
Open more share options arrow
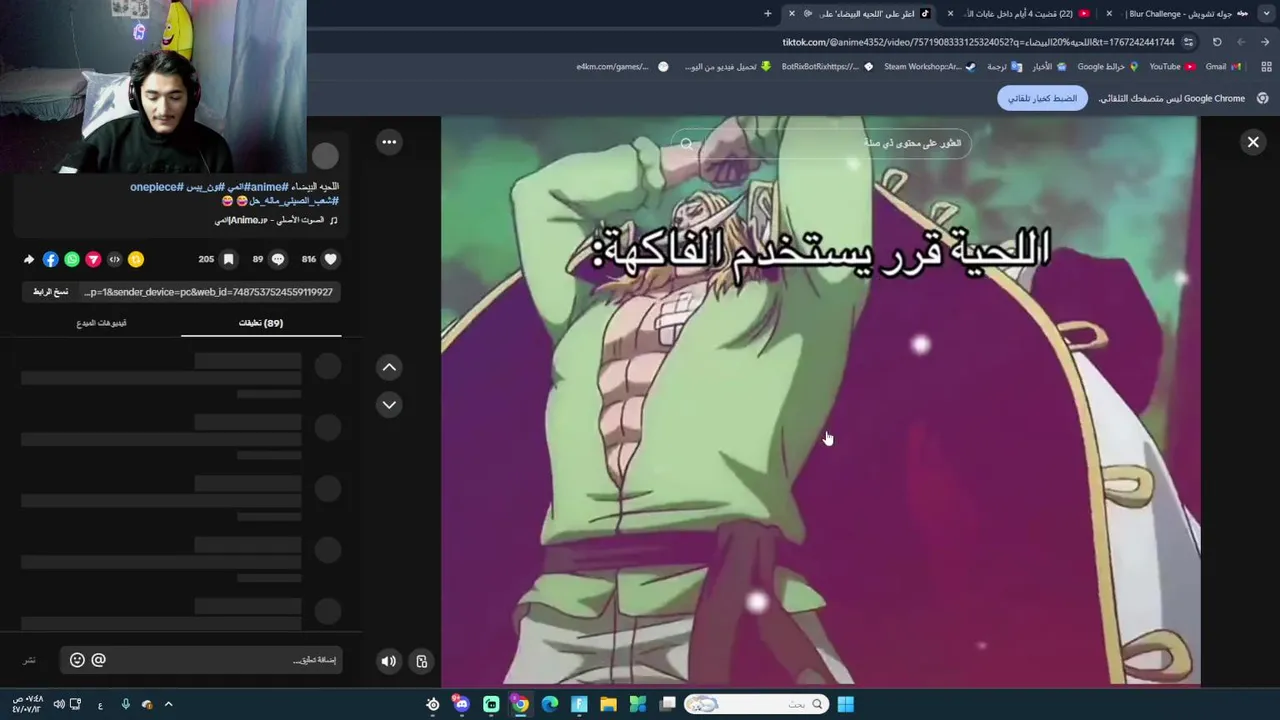29,259
